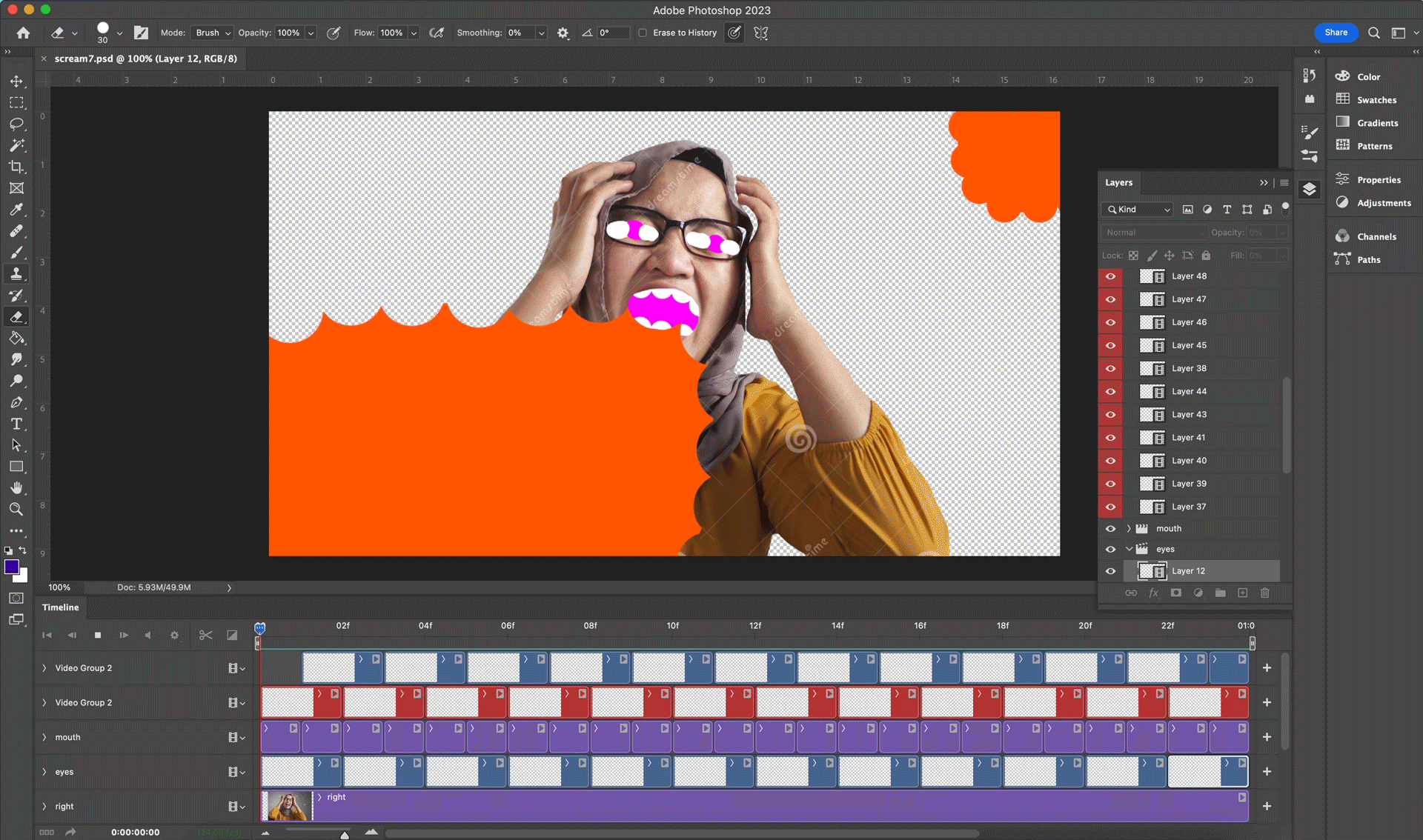Open the Swatches panel

1376,100
